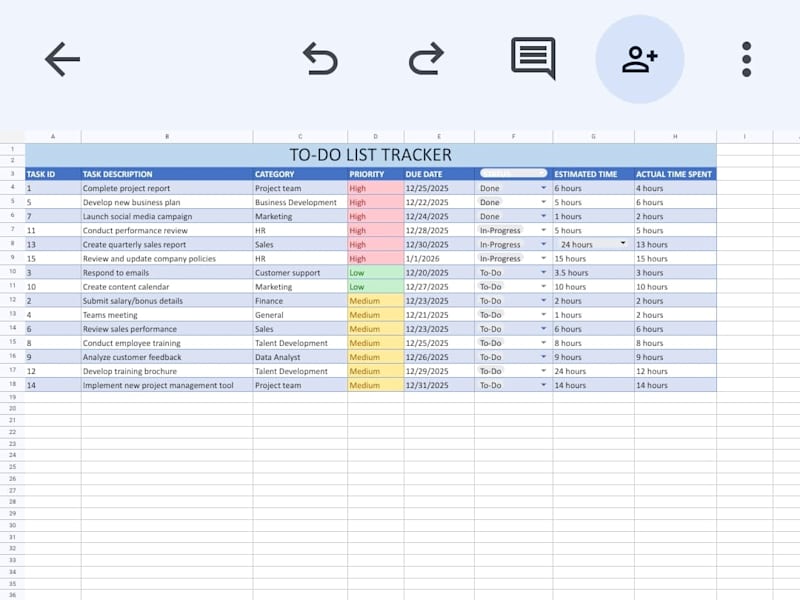Image resolution: width=800 pixels, height=600 pixels.
Task: Open status dropdown for Review and update company policies
Action: click(543, 259)
